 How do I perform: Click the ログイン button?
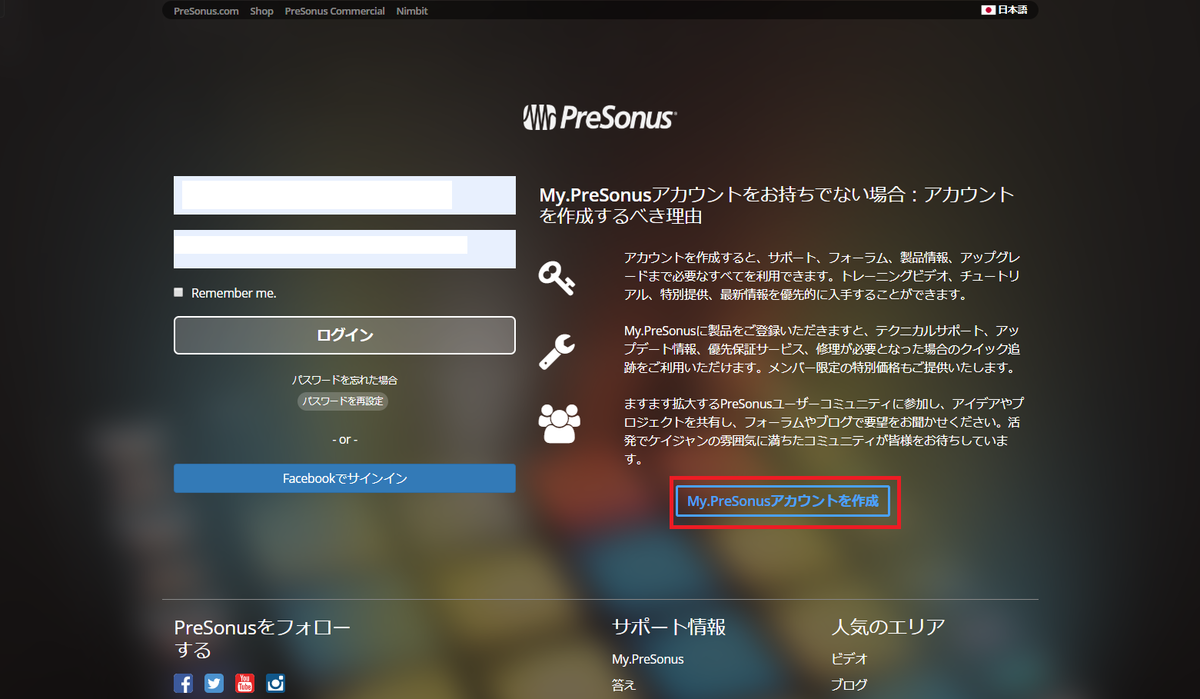pyautogui.click(x=344, y=334)
